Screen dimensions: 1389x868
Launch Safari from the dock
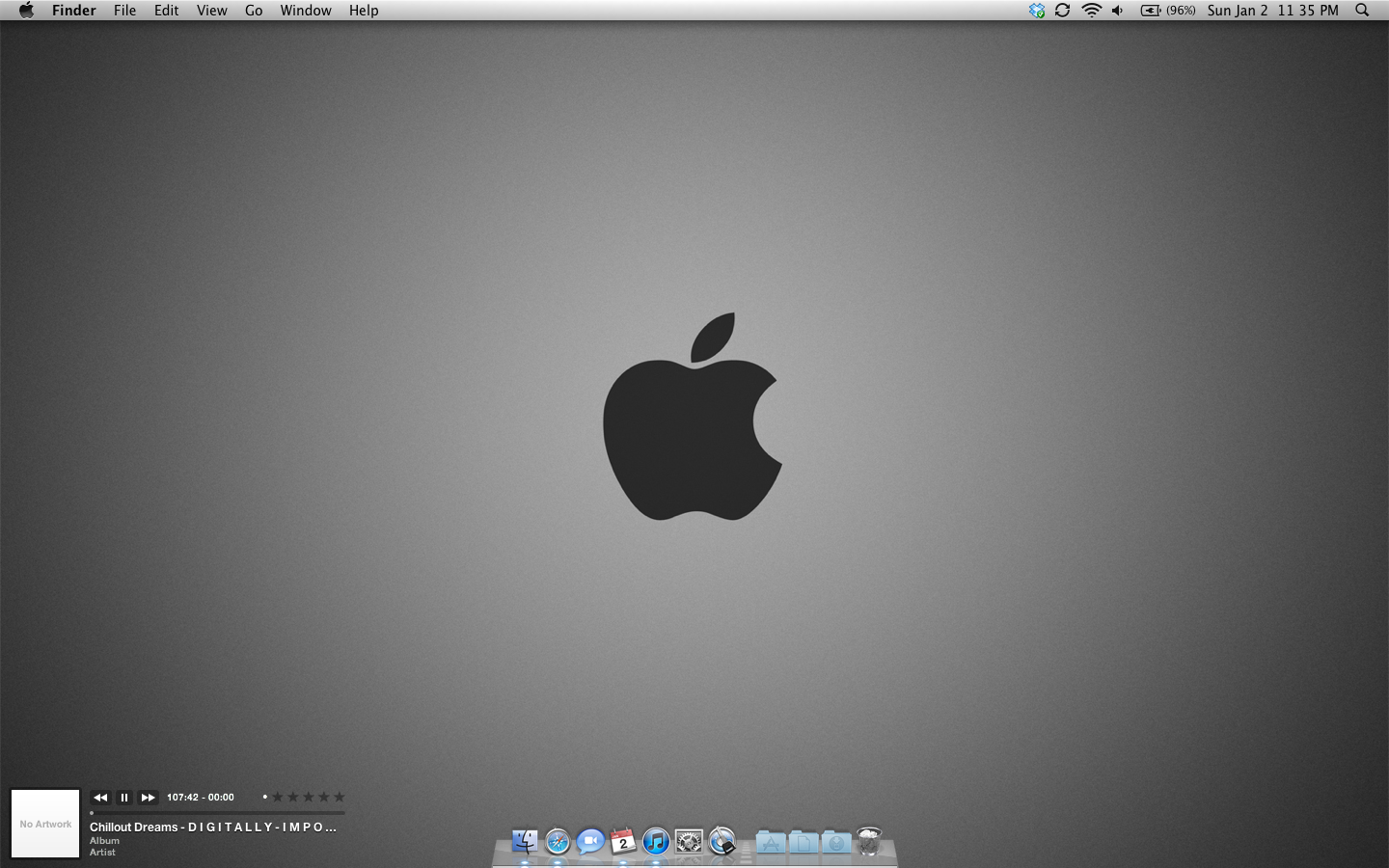click(558, 842)
